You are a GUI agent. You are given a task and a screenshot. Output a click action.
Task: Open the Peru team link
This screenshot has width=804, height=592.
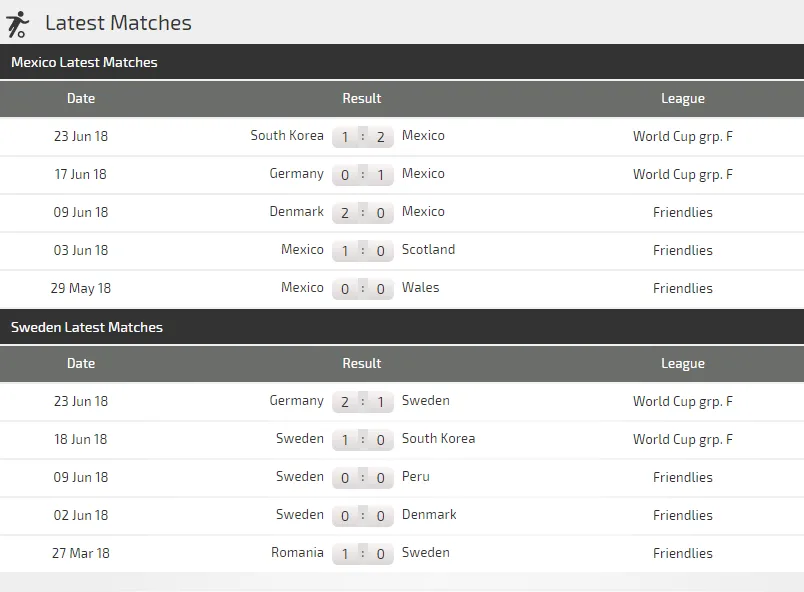[x=416, y=477]
